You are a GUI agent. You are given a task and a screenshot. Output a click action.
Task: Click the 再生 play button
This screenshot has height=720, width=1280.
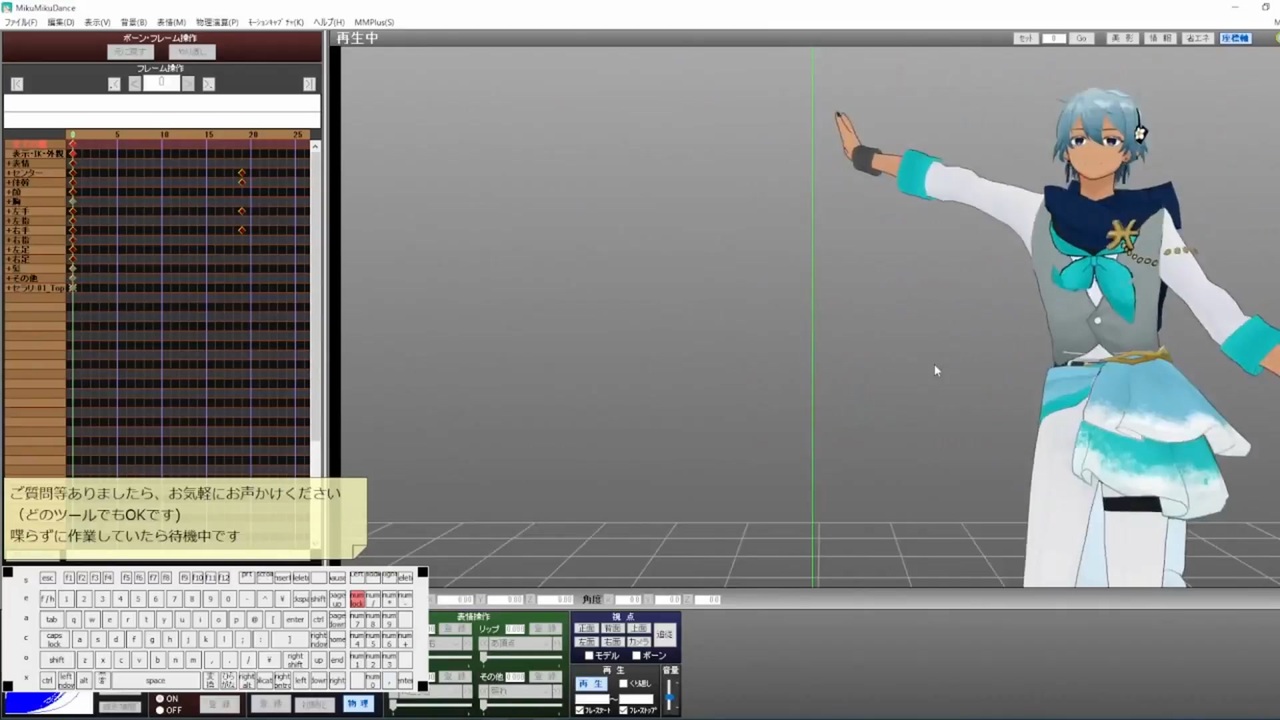[x=591, y=684]
